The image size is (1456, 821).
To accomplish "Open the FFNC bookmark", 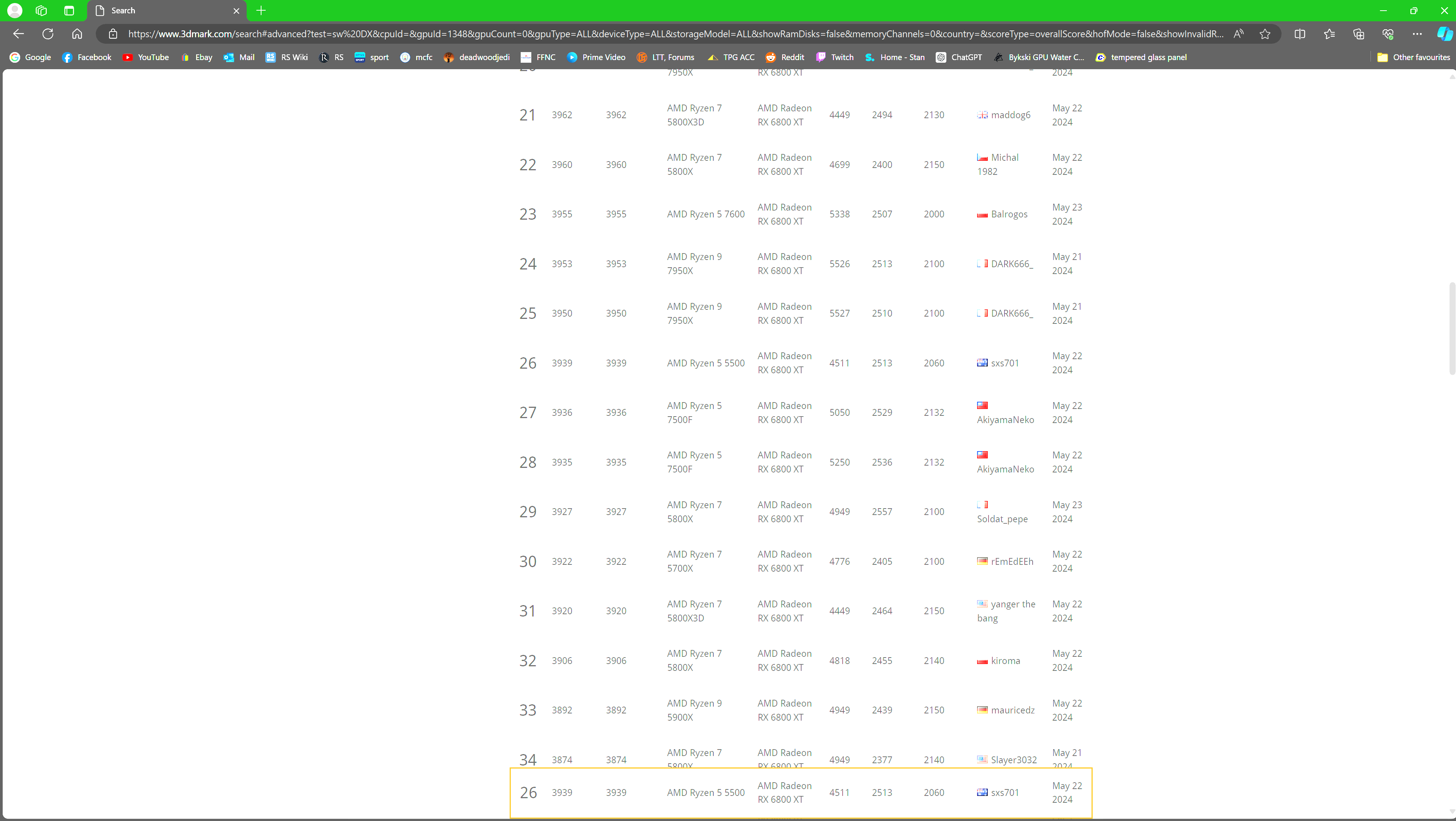I will [538, 57].
